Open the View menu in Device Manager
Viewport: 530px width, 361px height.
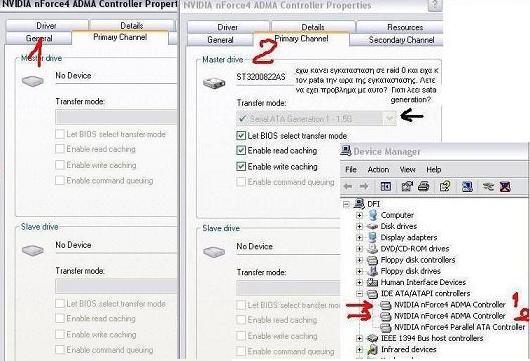coord(408,169)
